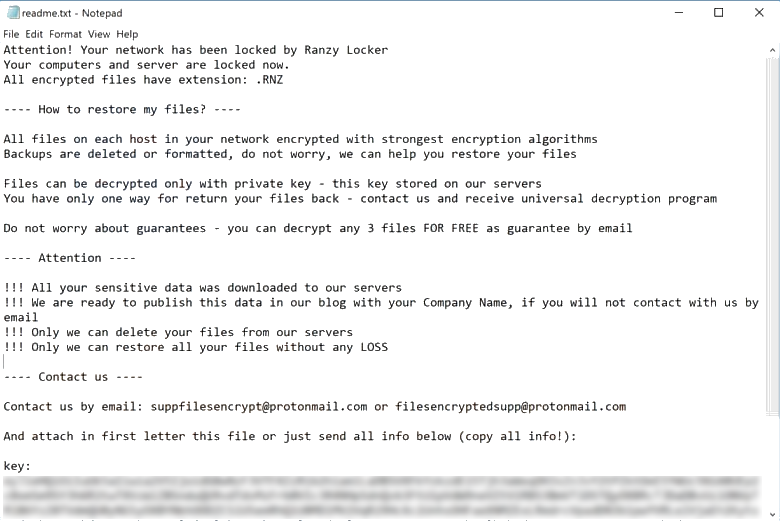Place cursor on filesencryptedsupp@protonmail.com address
The height and width of the screenshot is (521, 780).
pyautogui.click(x=510, y=406)
